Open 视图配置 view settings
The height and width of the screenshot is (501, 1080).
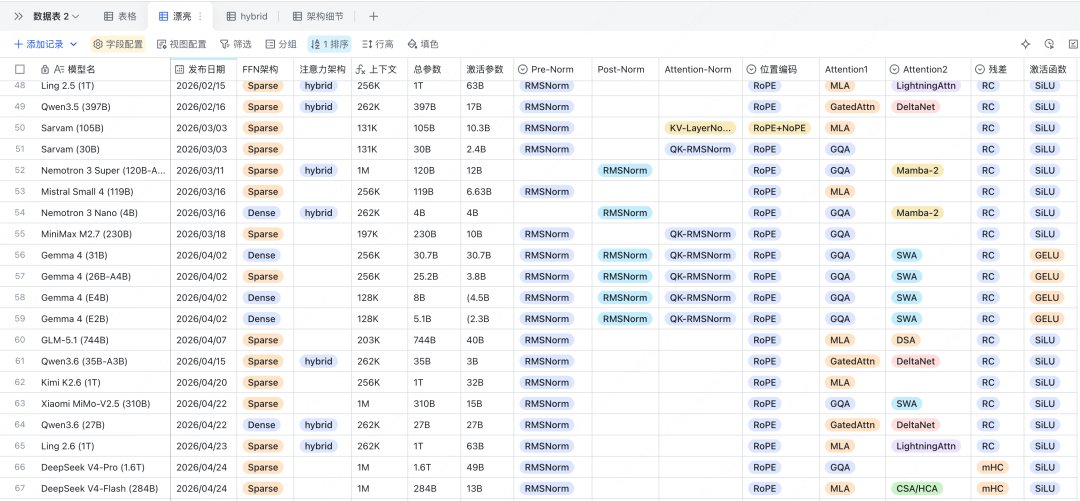pyautogui.click(x=182, y=44)
